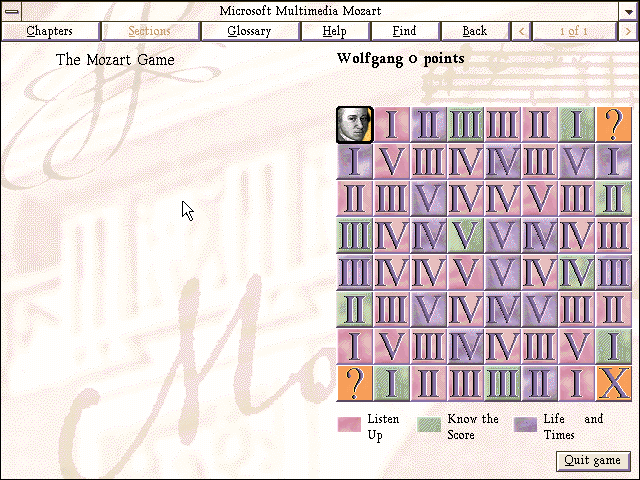Pick the pink III tile in top board row
Screen dimensions: 640x480
tap(502, 125)
